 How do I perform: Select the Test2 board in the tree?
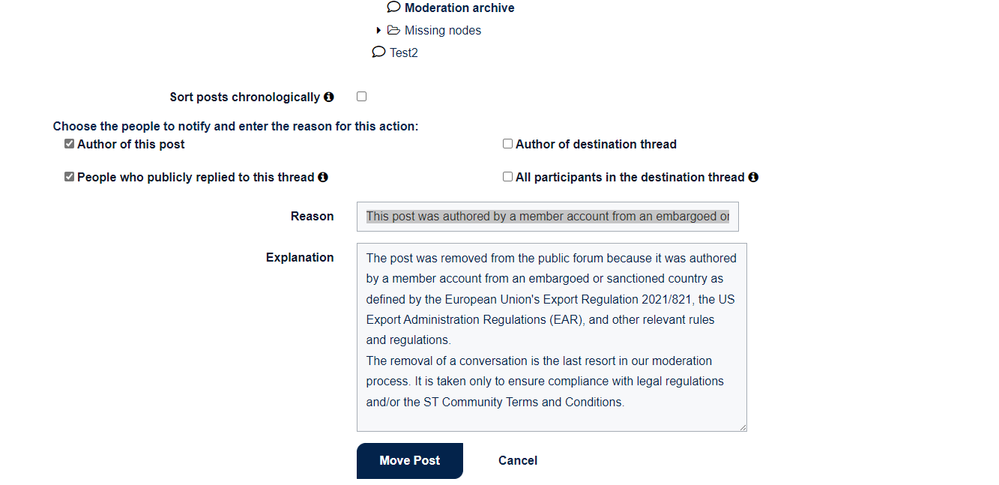(x=404, y=53)
